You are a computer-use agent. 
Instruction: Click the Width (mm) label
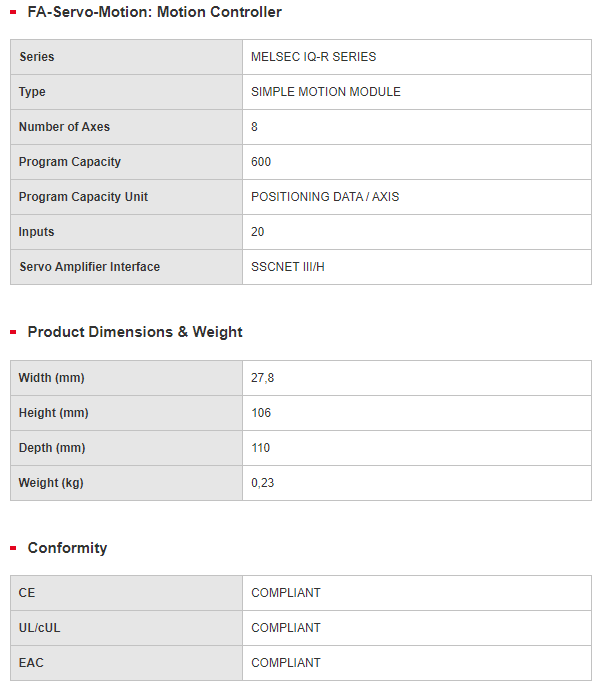[x=51, y=378]
